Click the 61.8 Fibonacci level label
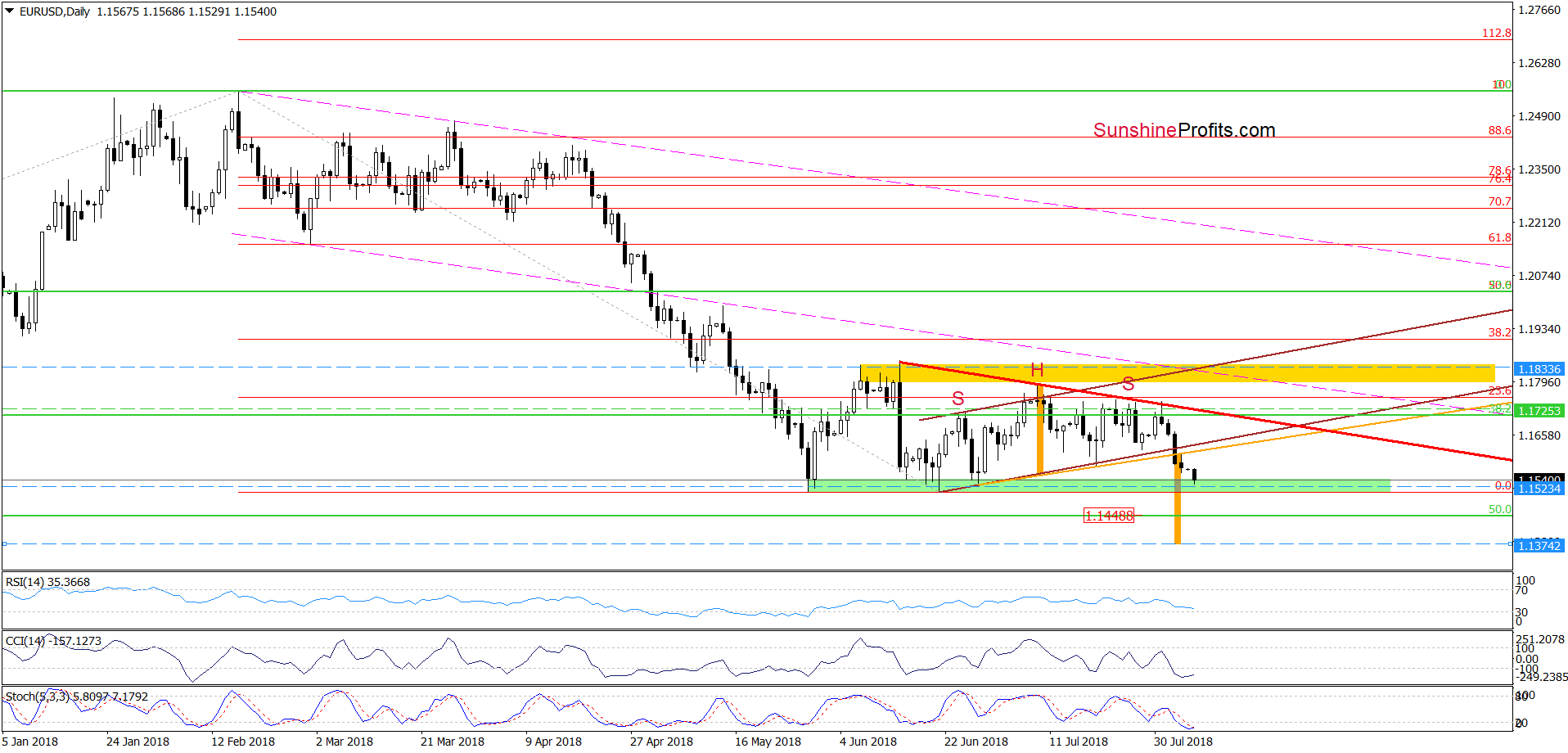 1499,237
